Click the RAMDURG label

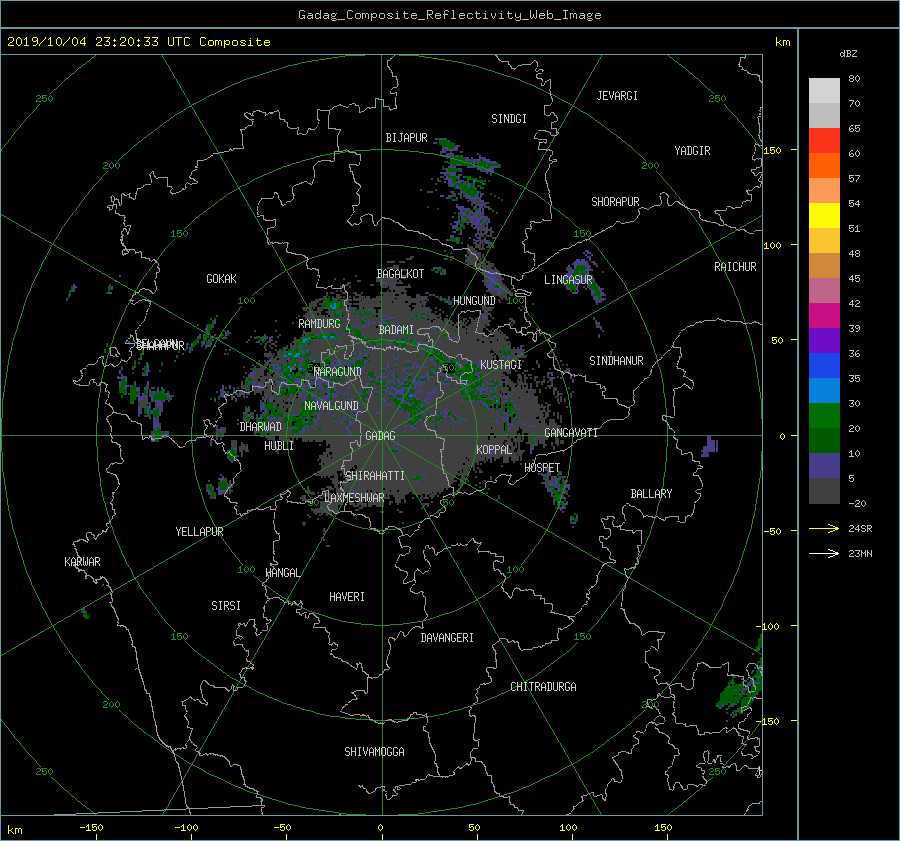pos(319,324)
